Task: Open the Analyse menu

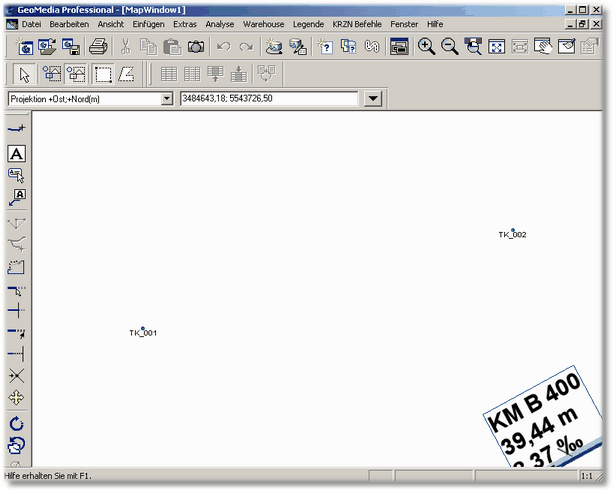Action: pos(220,22)
